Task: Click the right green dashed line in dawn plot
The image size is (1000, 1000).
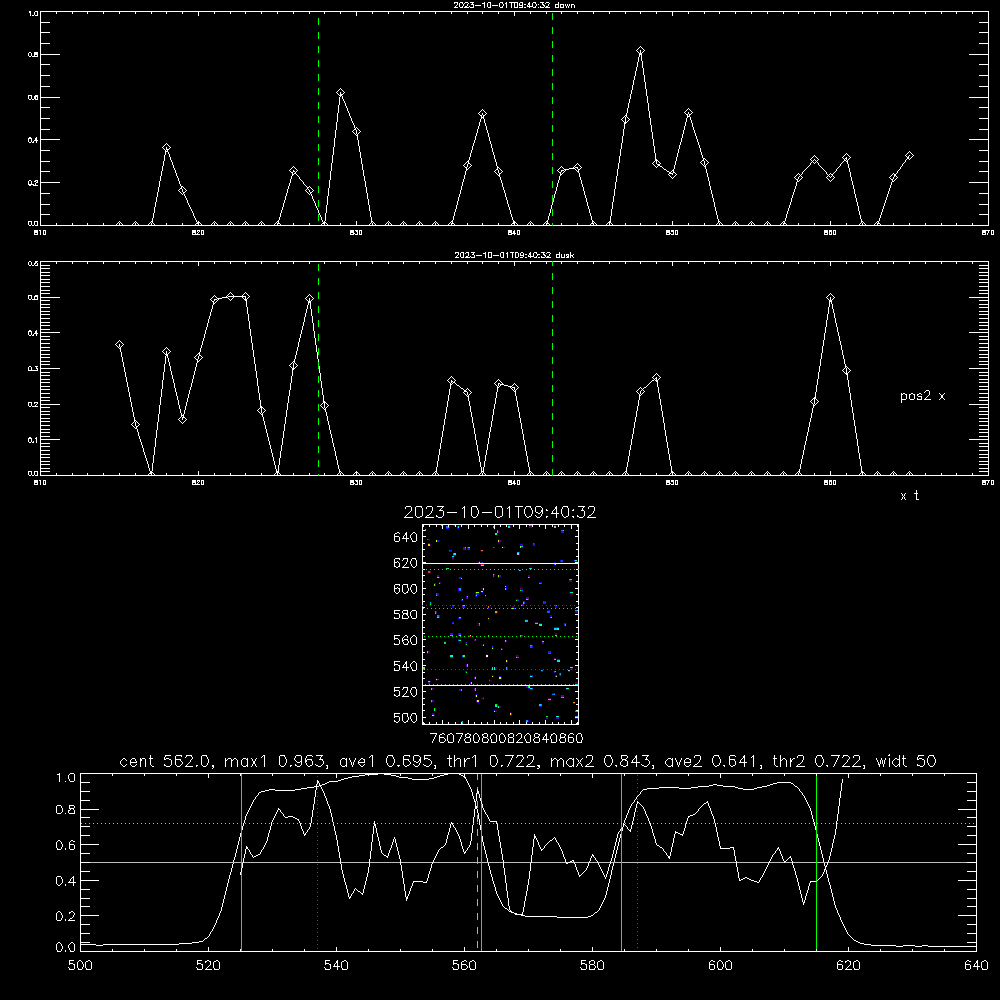Action: pyautogui.click(x=552, y=119)
